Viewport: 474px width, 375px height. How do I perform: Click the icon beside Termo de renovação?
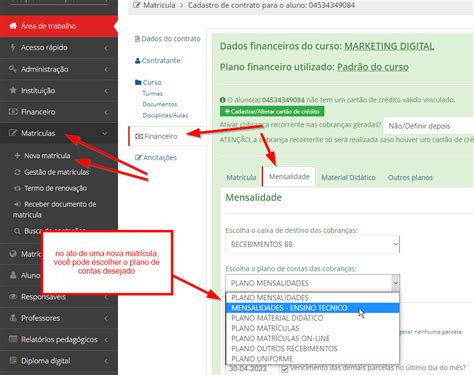point(17,188)
